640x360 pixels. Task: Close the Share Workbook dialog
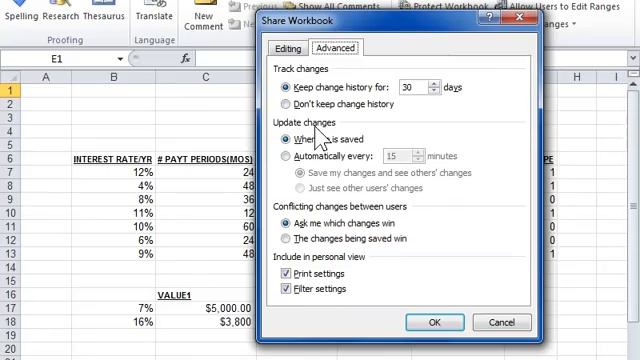[519, 17]
